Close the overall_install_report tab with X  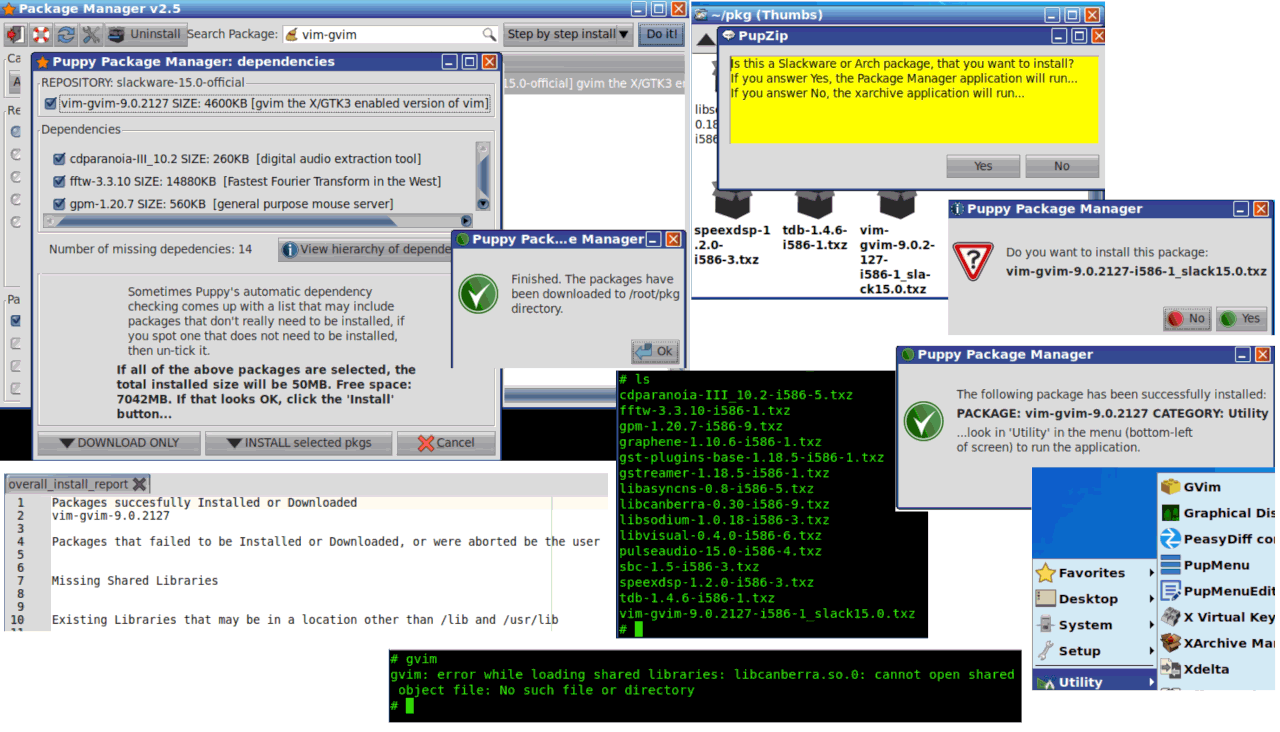(x=139, y=484)
